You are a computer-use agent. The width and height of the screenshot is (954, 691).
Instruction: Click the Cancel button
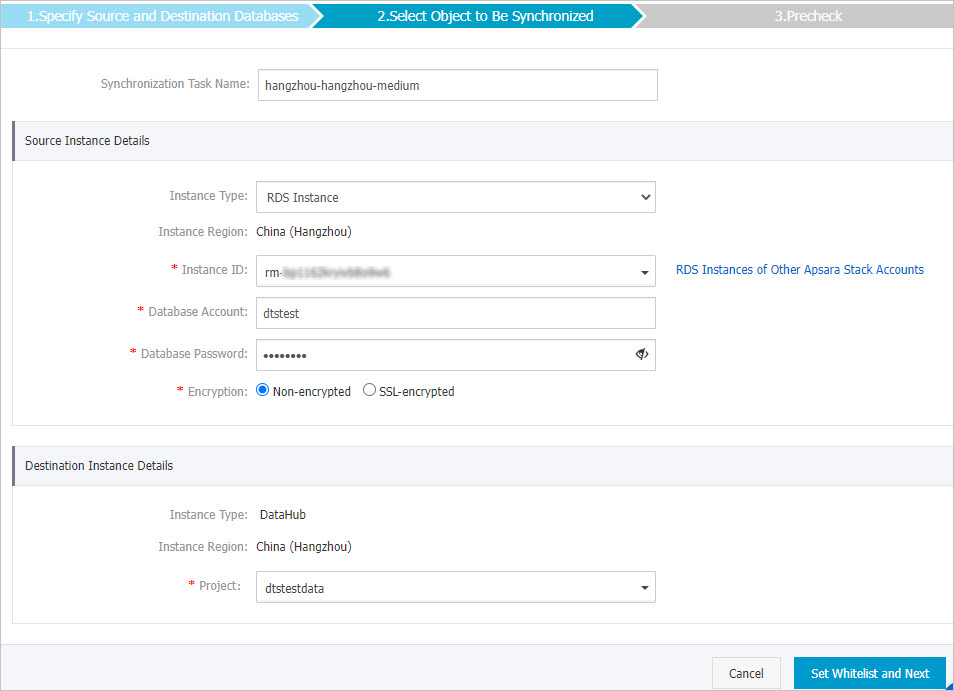(x=746, y=673)
